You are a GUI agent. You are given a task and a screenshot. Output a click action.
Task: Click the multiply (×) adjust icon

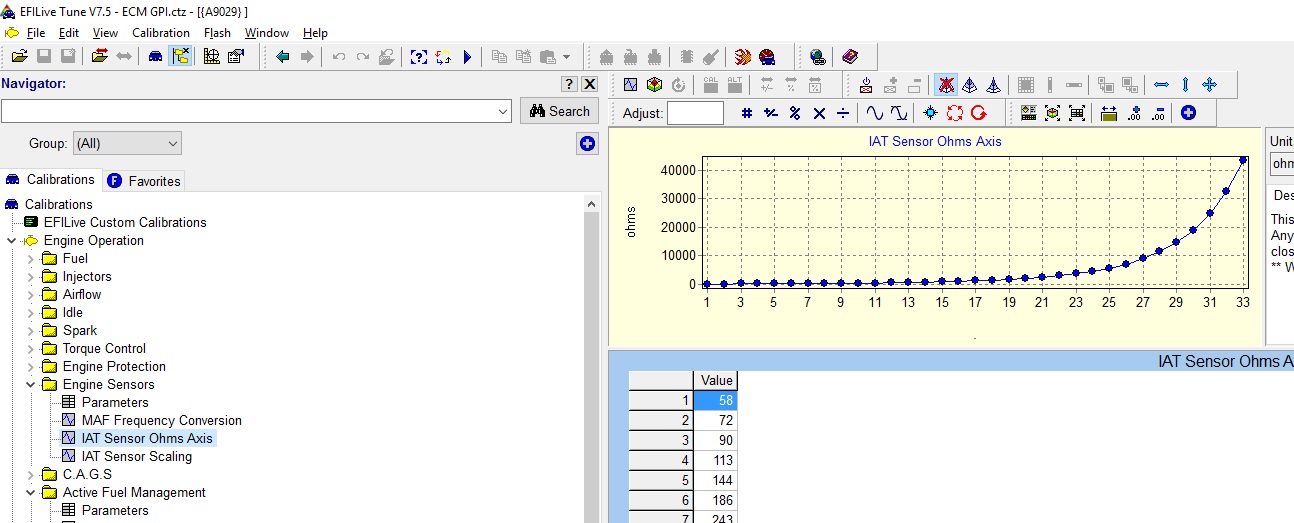[819, 113]
